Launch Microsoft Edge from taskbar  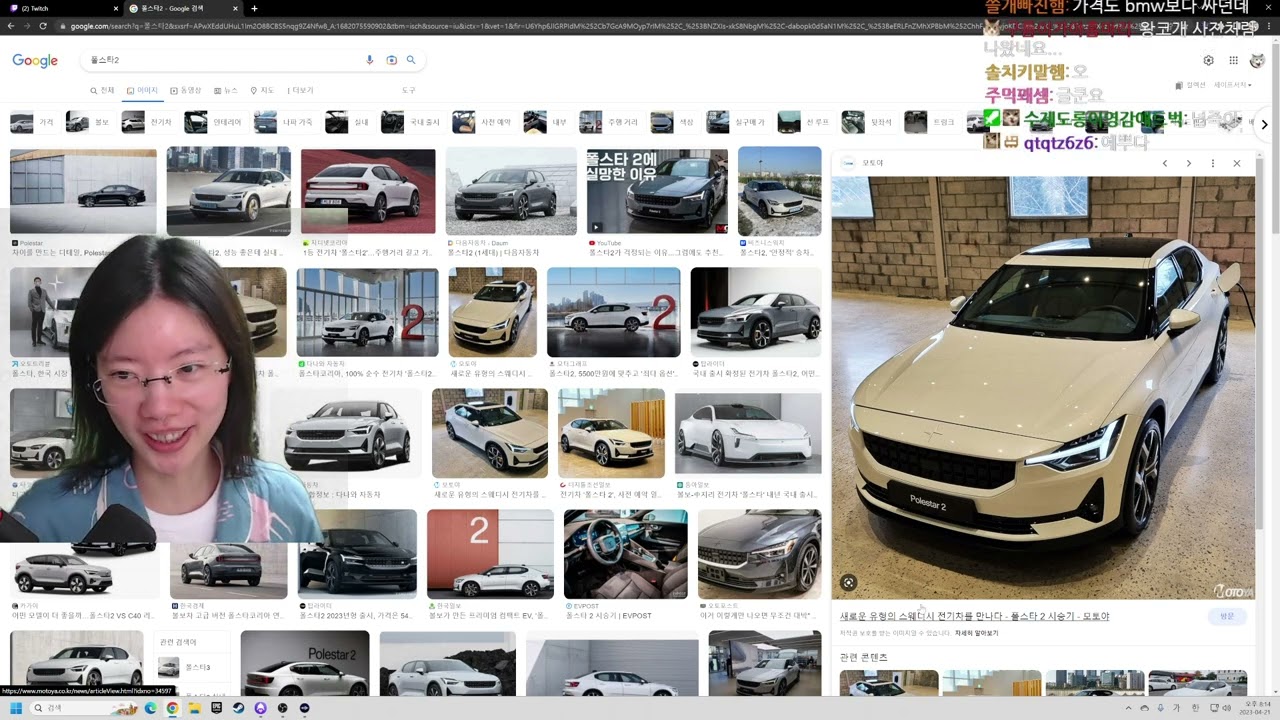[x=151, y=708]
